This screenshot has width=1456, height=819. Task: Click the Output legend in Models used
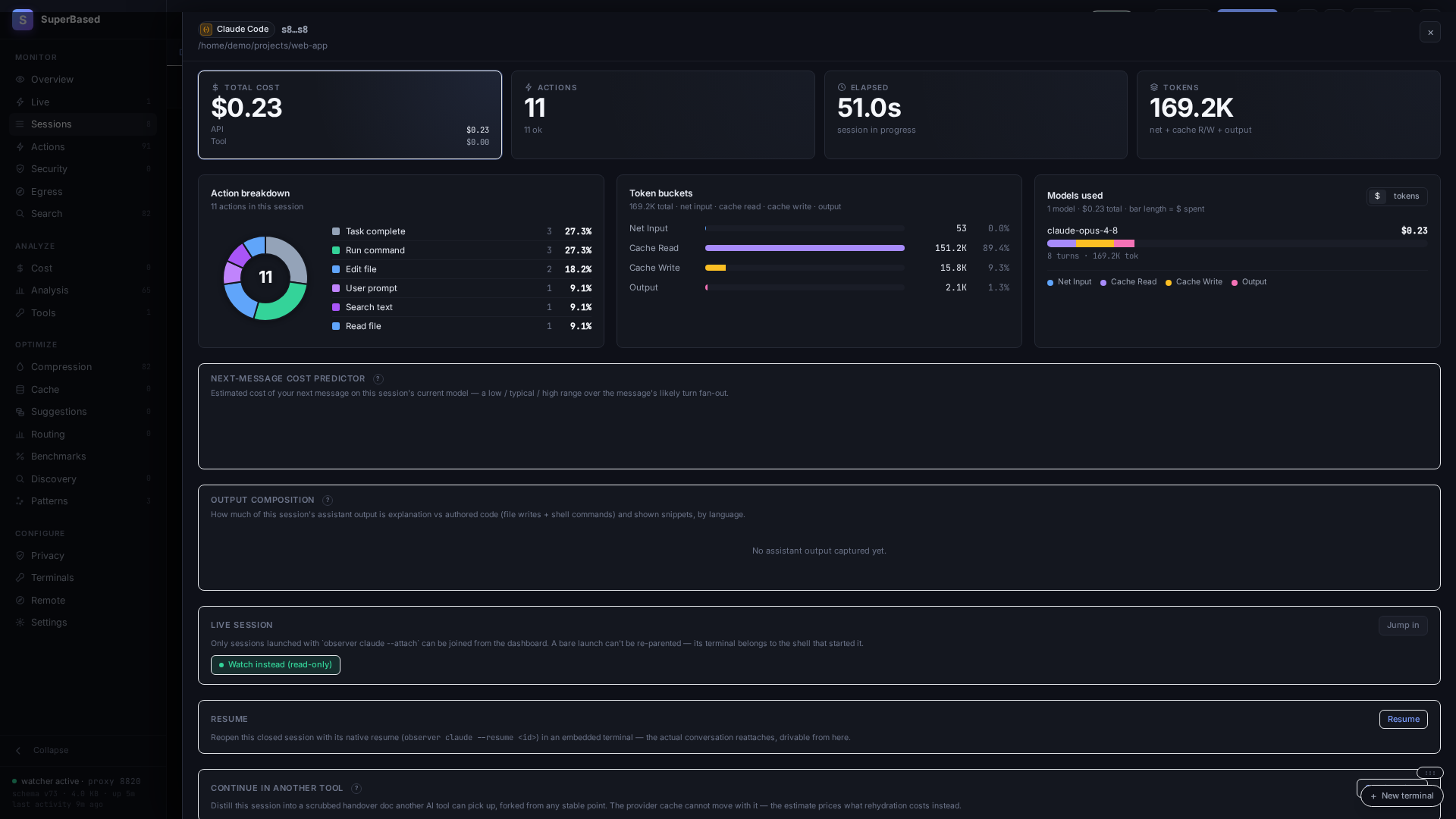point(1249,282)
